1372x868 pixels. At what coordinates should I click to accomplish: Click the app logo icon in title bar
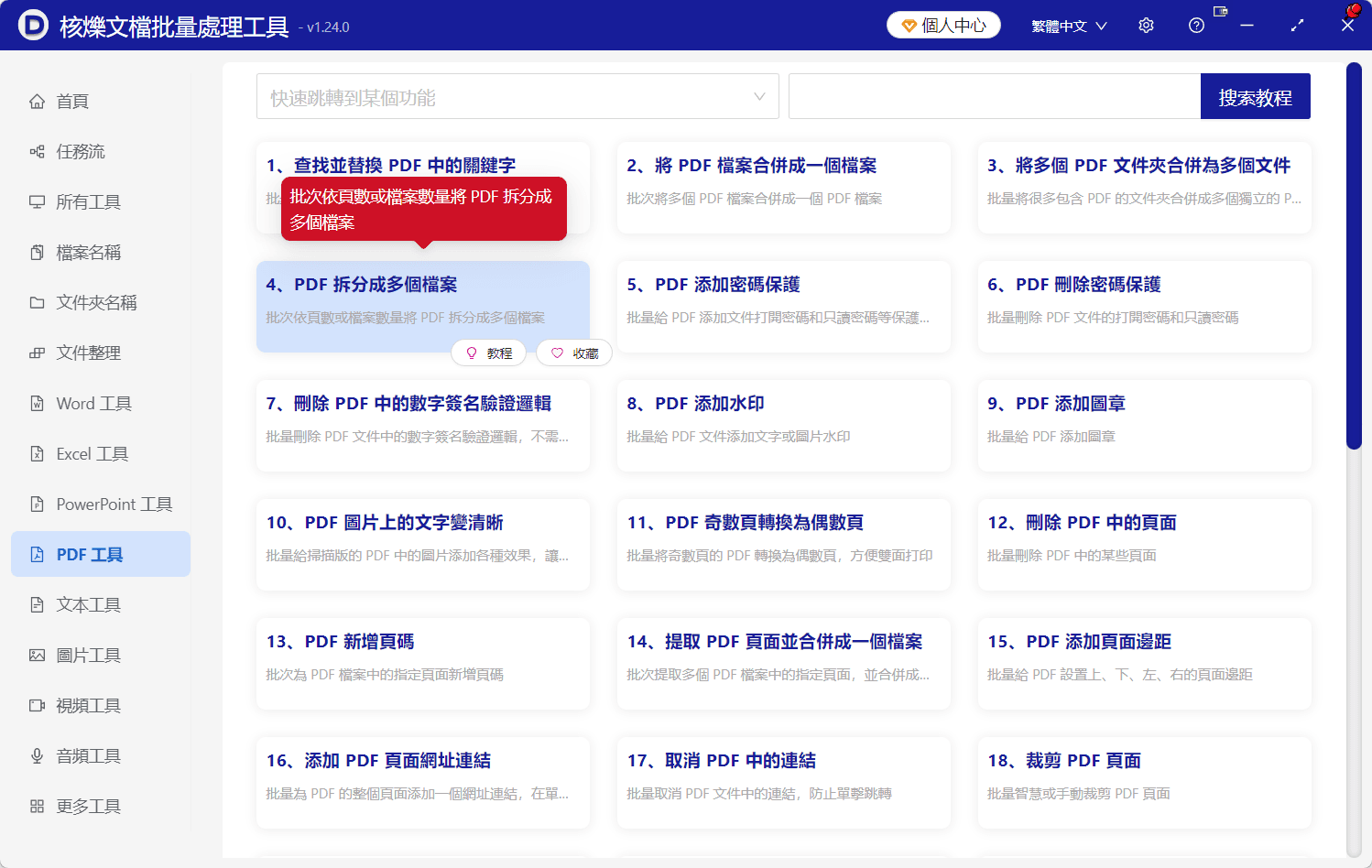tap(33, 26)
